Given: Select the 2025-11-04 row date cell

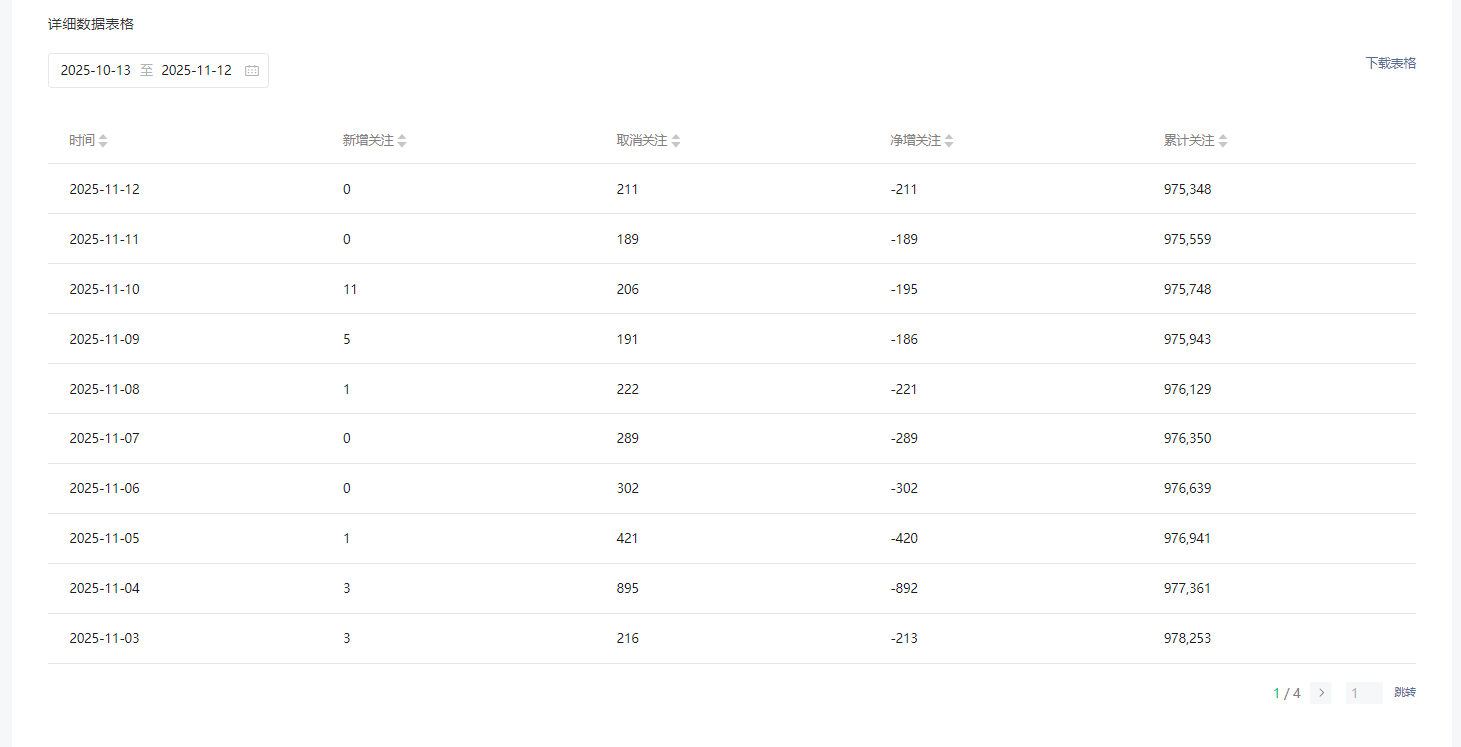Looking at the screenshot, I should click(x=104, y=588).
